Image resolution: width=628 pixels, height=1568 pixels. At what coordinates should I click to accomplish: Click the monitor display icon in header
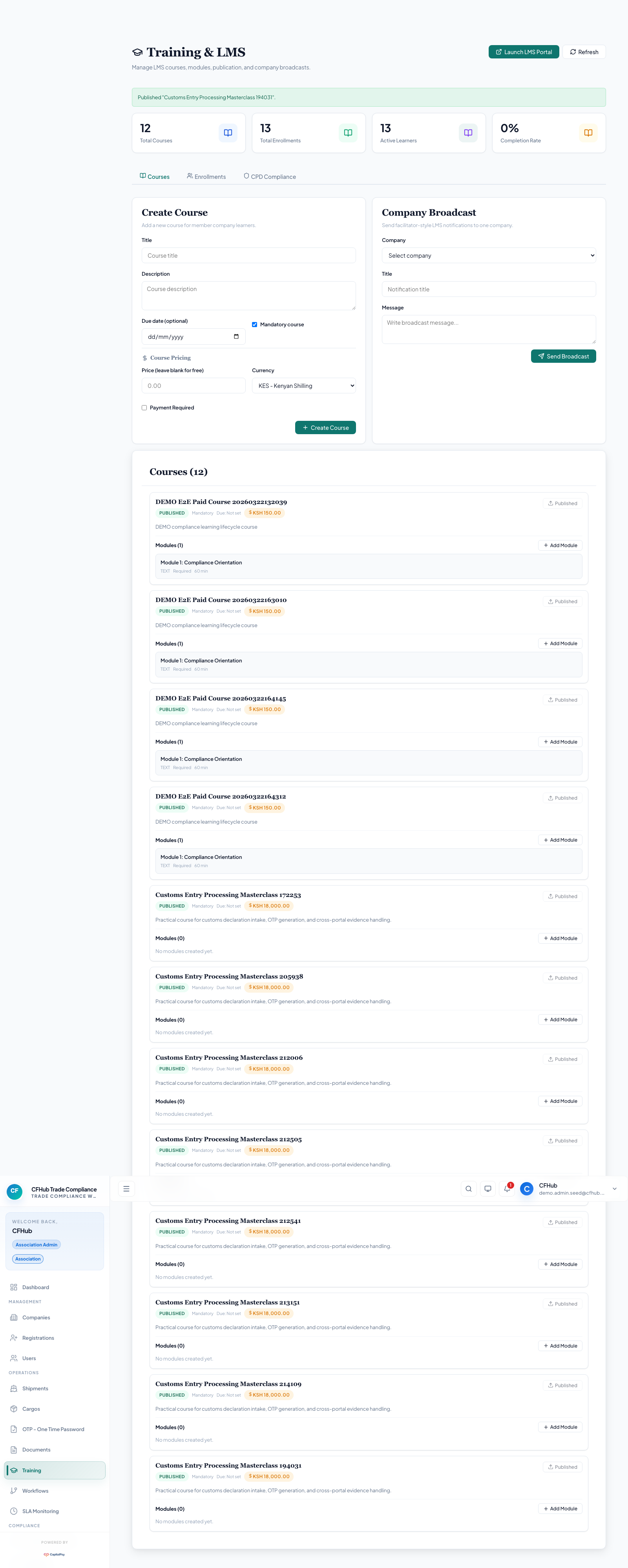tap(488, 1189)
